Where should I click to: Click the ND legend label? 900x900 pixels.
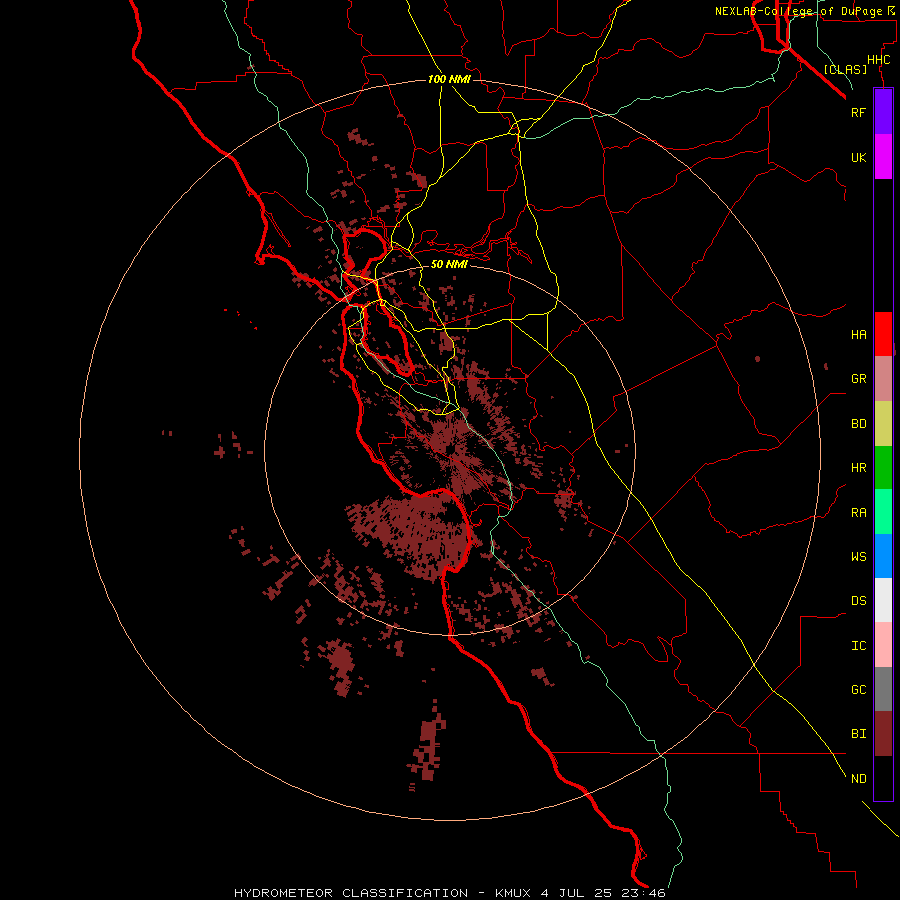pyautogui.click(x=858, y=778)
